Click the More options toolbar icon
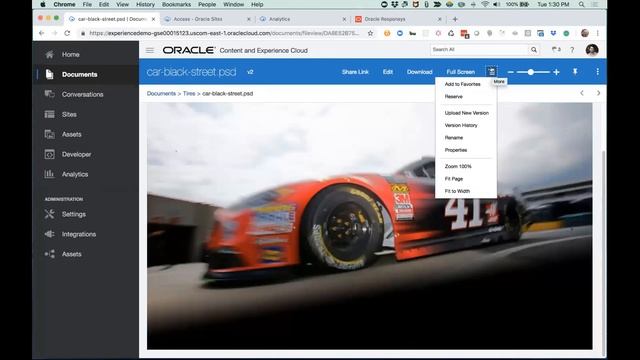 click(x=491, y=71)
